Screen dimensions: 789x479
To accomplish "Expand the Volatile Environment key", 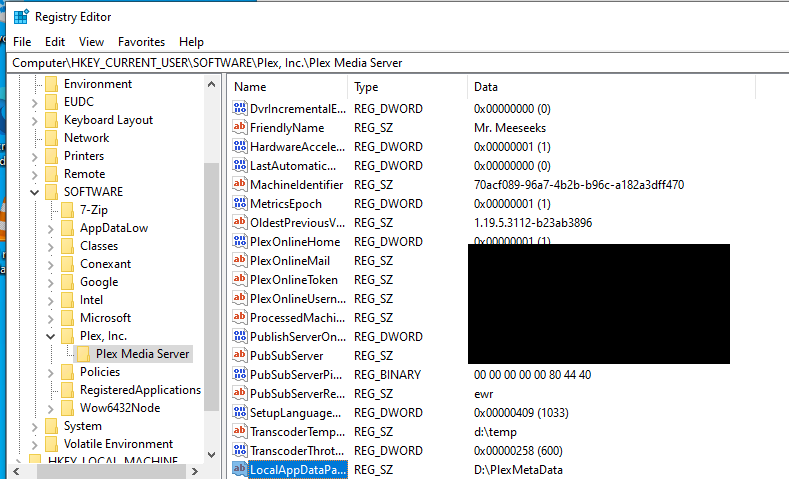I will point(34,445).
